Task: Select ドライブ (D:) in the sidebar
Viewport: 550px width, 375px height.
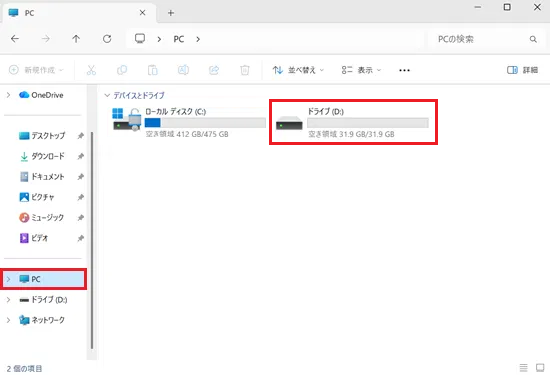Action: tap(43, 300)
